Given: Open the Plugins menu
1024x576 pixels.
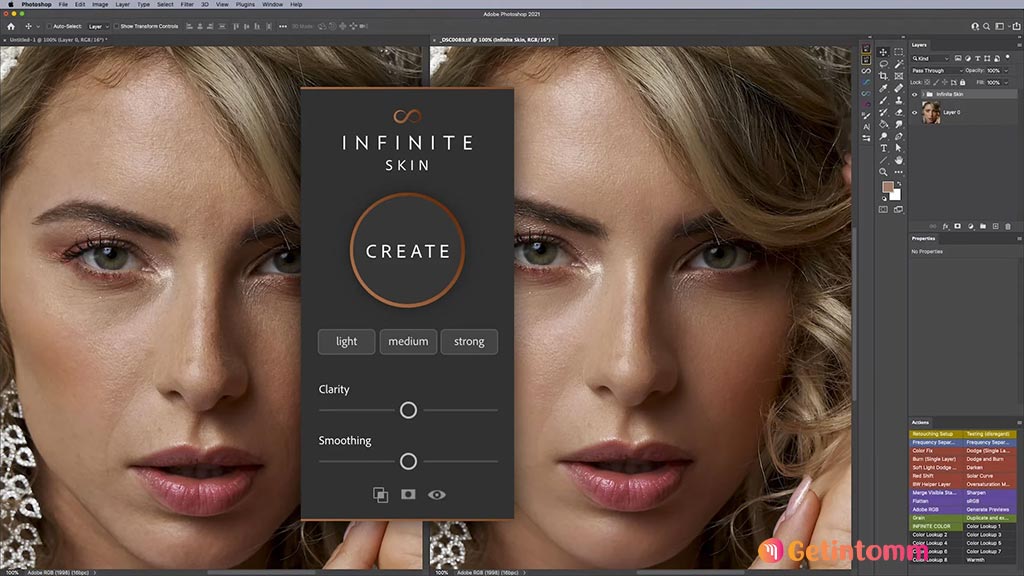Looking at the screenshot, I should pyautogui.click(x=245, y=4).
